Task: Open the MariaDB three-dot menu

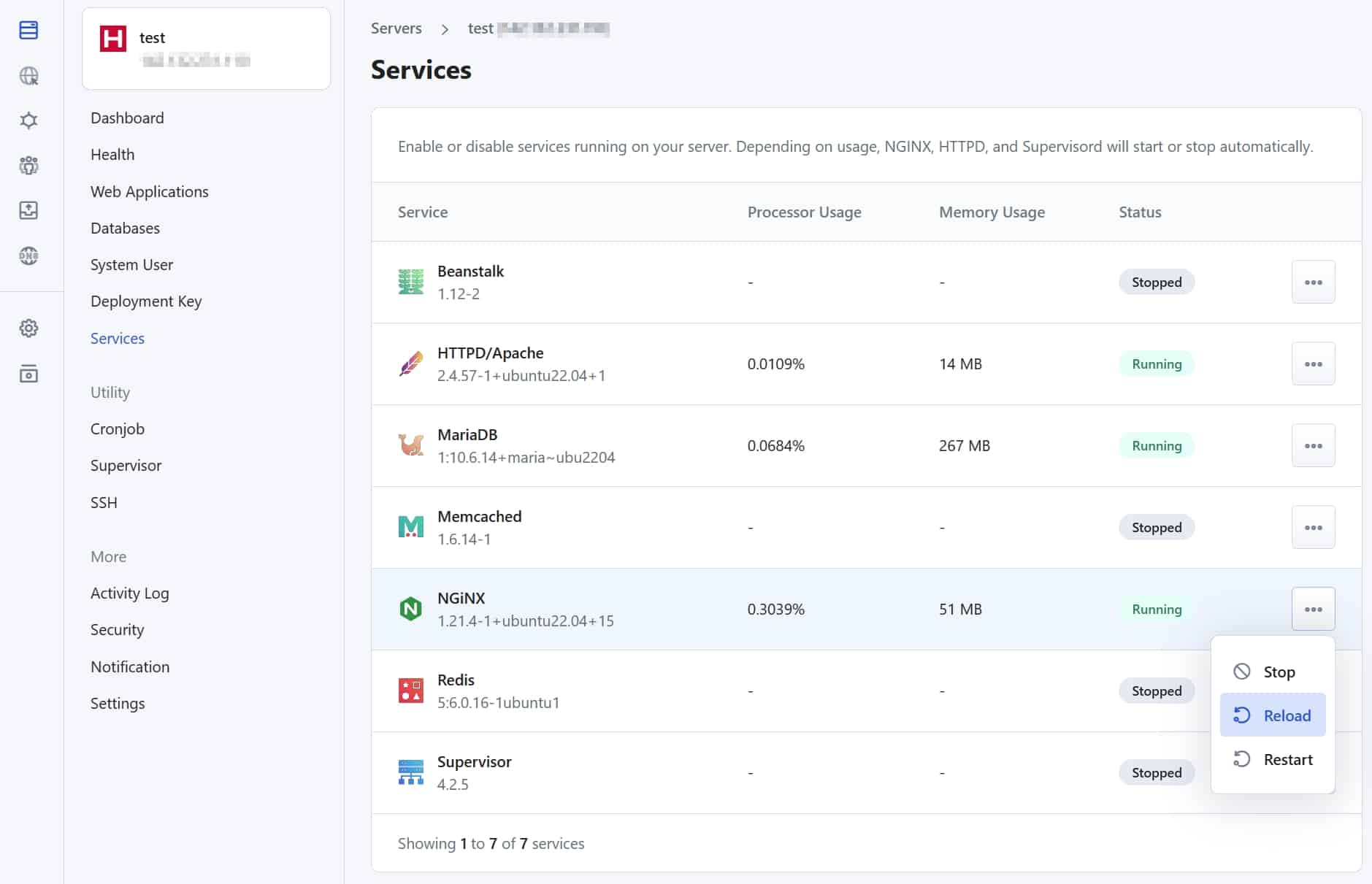Action: tap(1313, 445)
